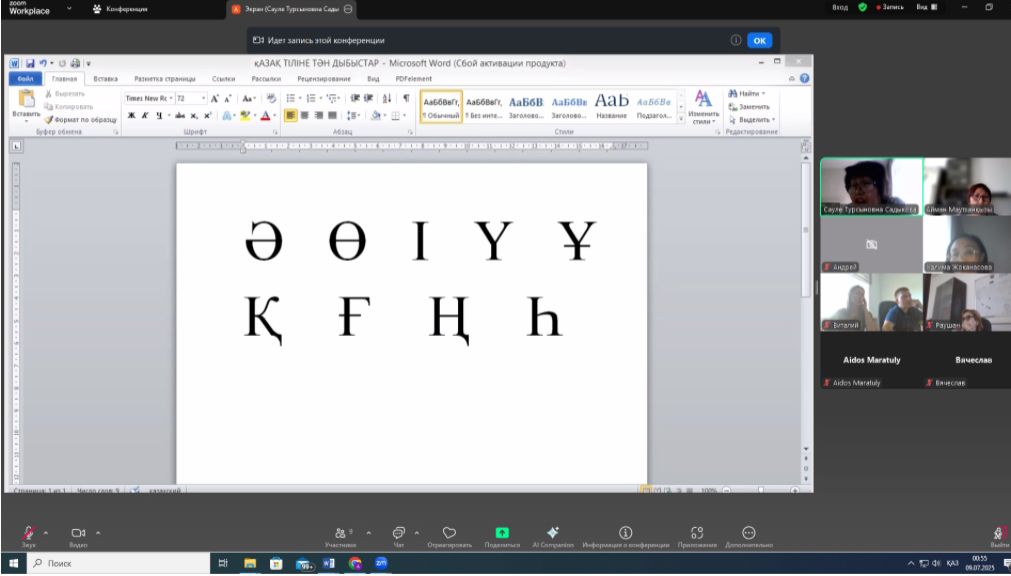Toggle bold formatting in Word ribbon
Screen dimensions: 1011x576
pyautogui.click(x=131, y=115)
